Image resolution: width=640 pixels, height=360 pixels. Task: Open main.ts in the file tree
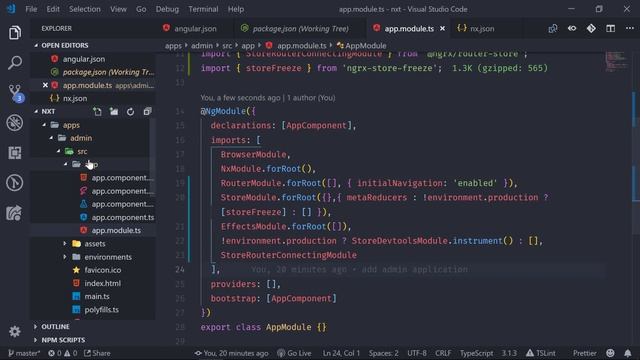[96, 296]
